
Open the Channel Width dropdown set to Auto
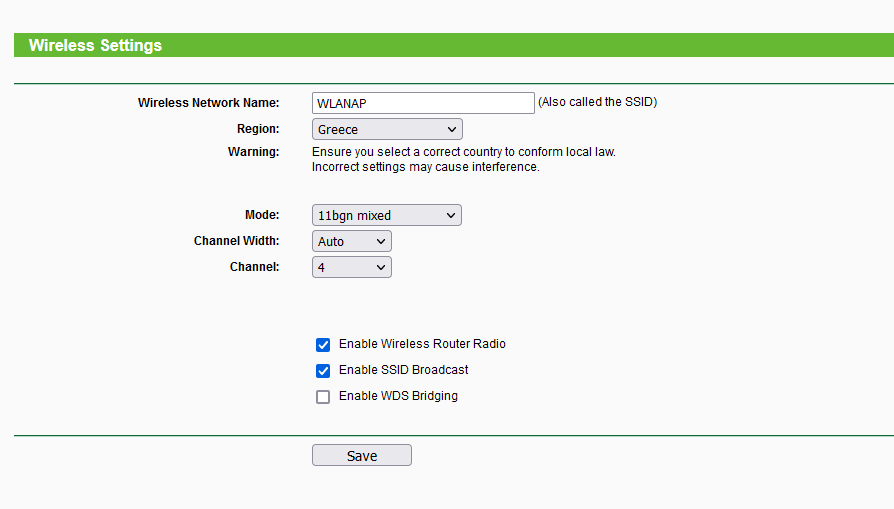(x=352, y=241)
